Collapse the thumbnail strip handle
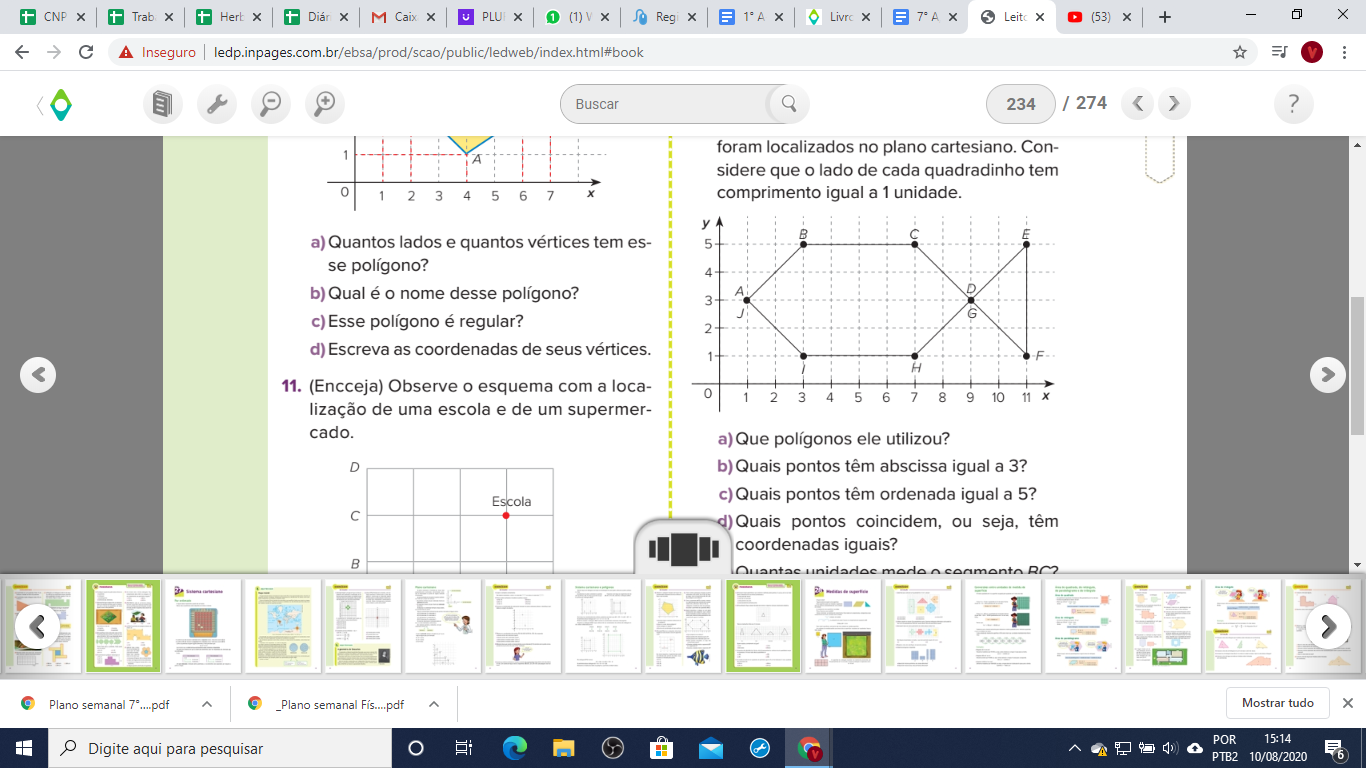1366x768 pixels. coord(683,548)
